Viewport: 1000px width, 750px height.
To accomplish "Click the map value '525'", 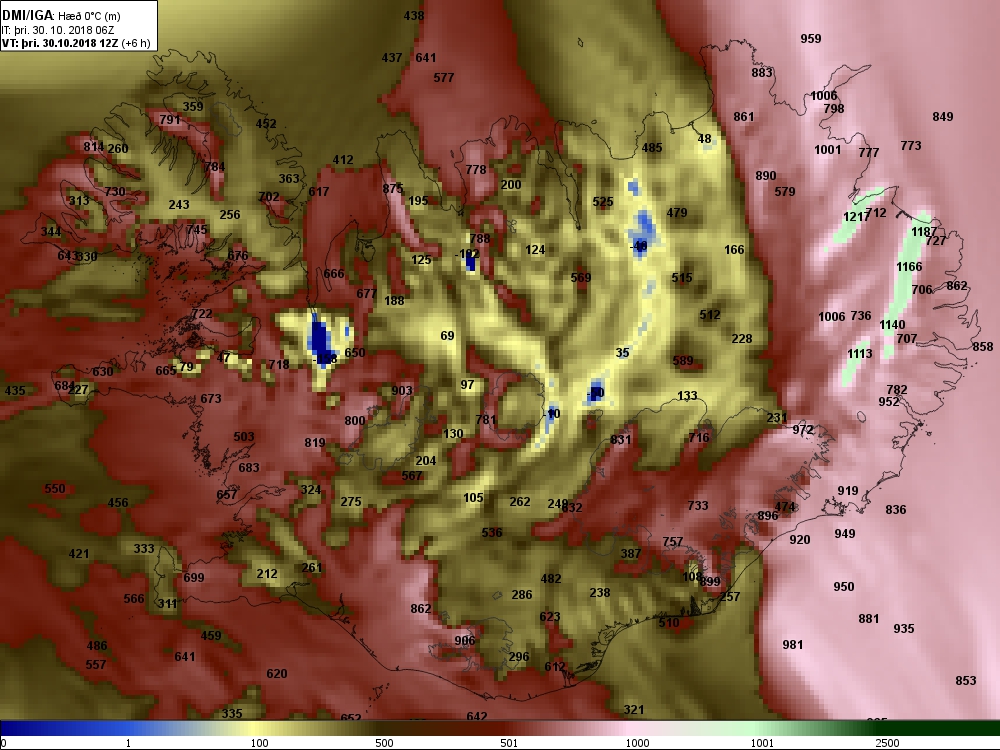I will click(x=603, y=202).
